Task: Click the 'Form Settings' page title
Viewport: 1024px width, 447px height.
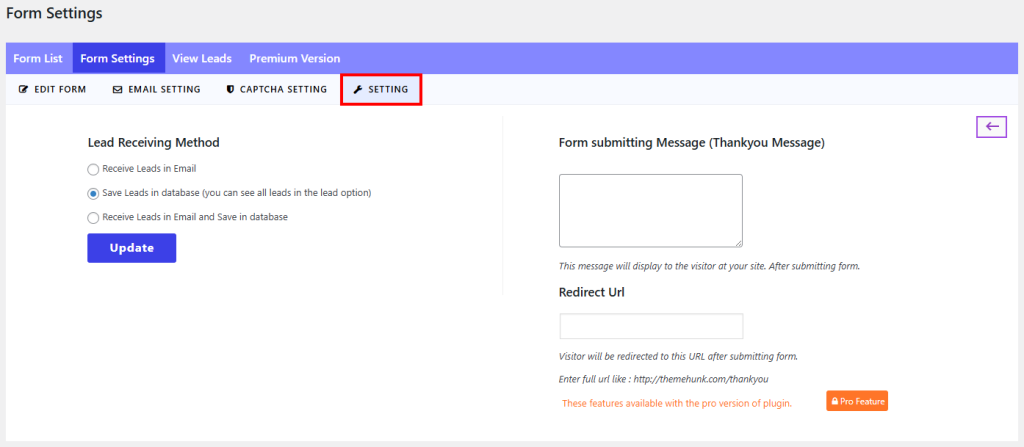Action: click(54, 13)
